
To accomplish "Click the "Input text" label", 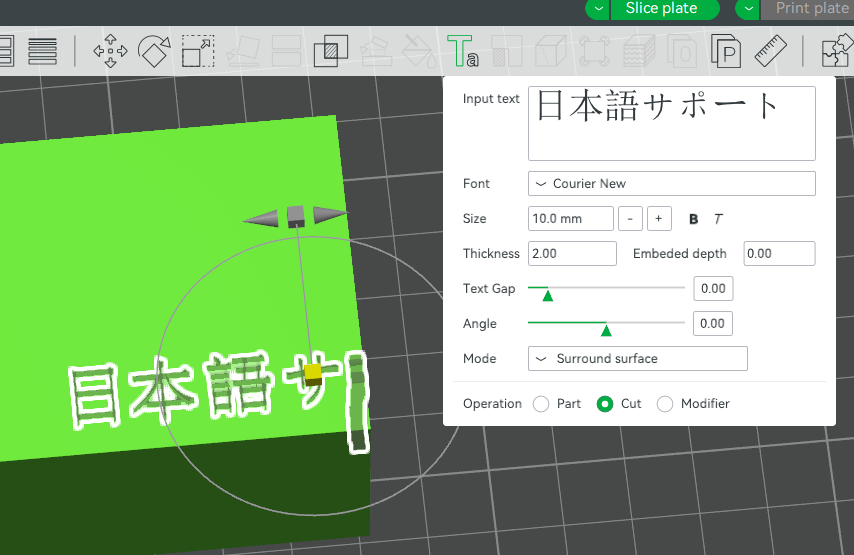I will click(x=491, y=99).
